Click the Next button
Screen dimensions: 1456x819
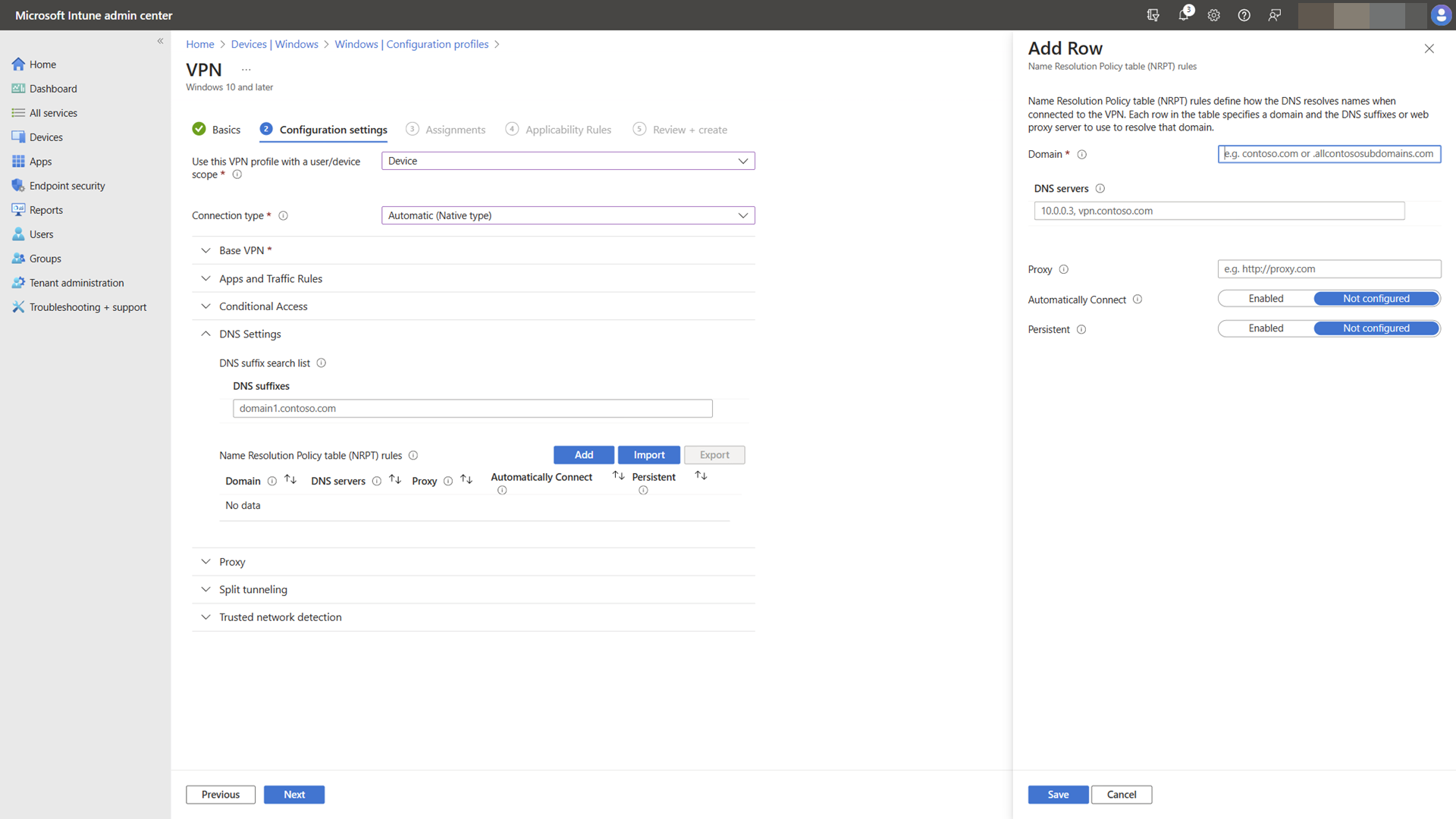coord(294,795)
